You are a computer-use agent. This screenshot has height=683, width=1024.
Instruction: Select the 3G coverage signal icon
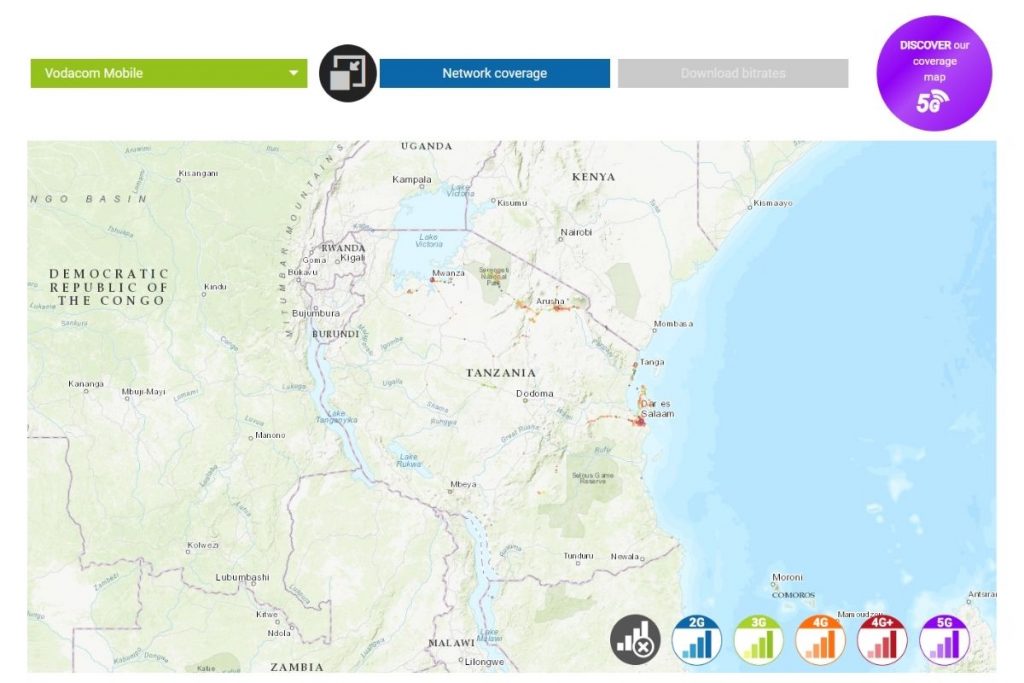(757, 638)
